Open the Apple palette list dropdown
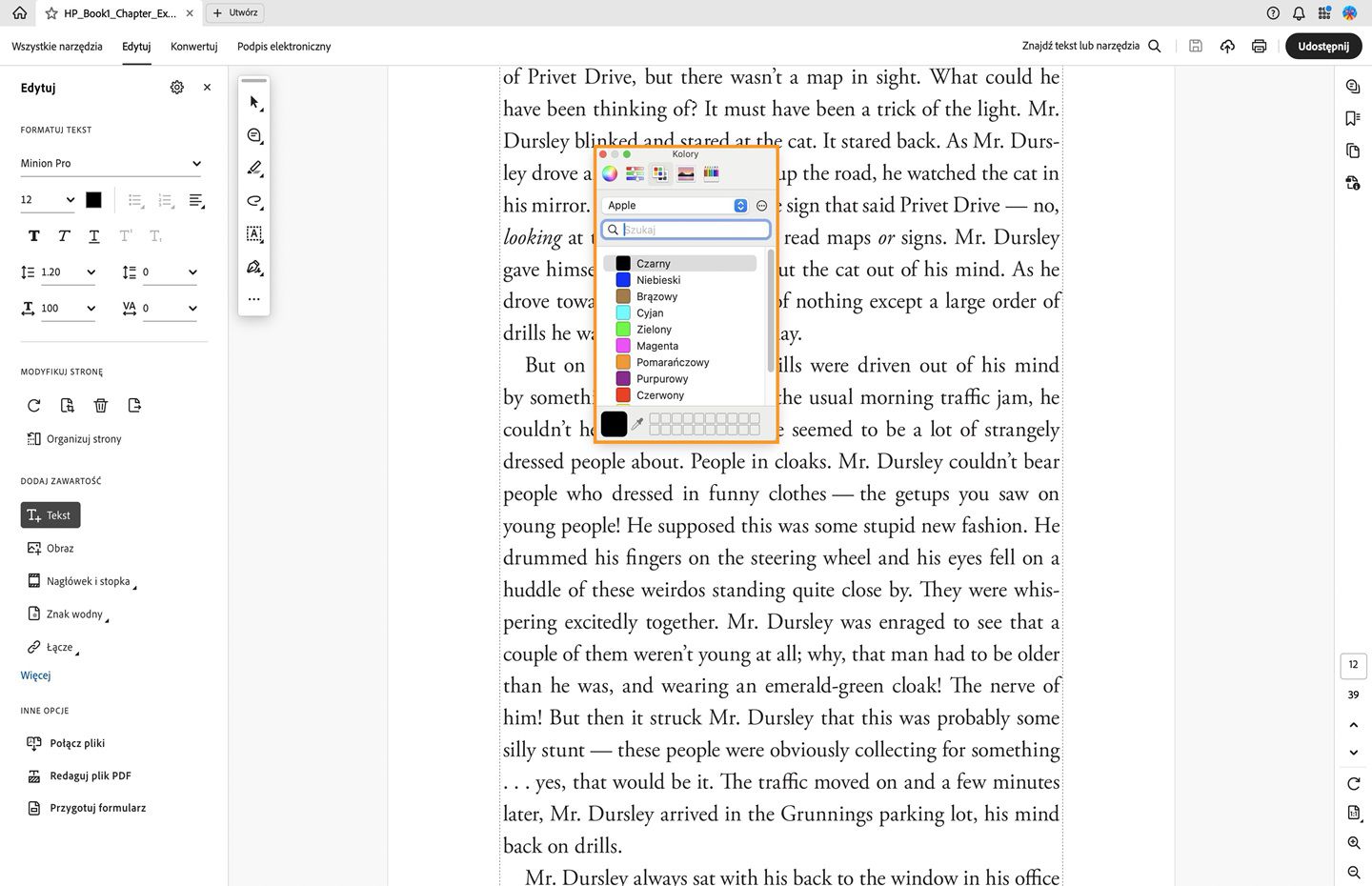The image size is (1372, 886). 676,206
